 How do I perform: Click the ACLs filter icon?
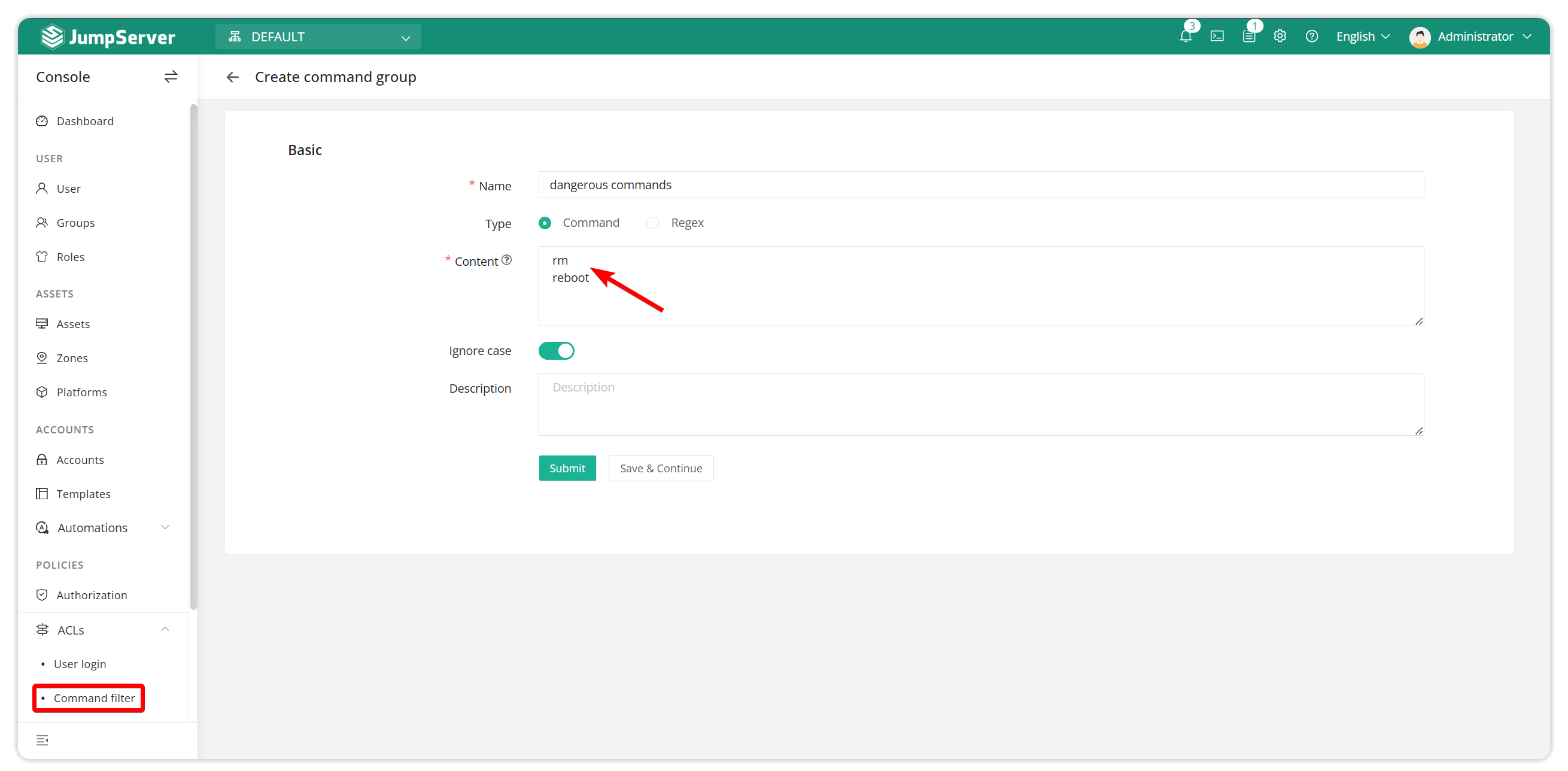click(42, 630)
